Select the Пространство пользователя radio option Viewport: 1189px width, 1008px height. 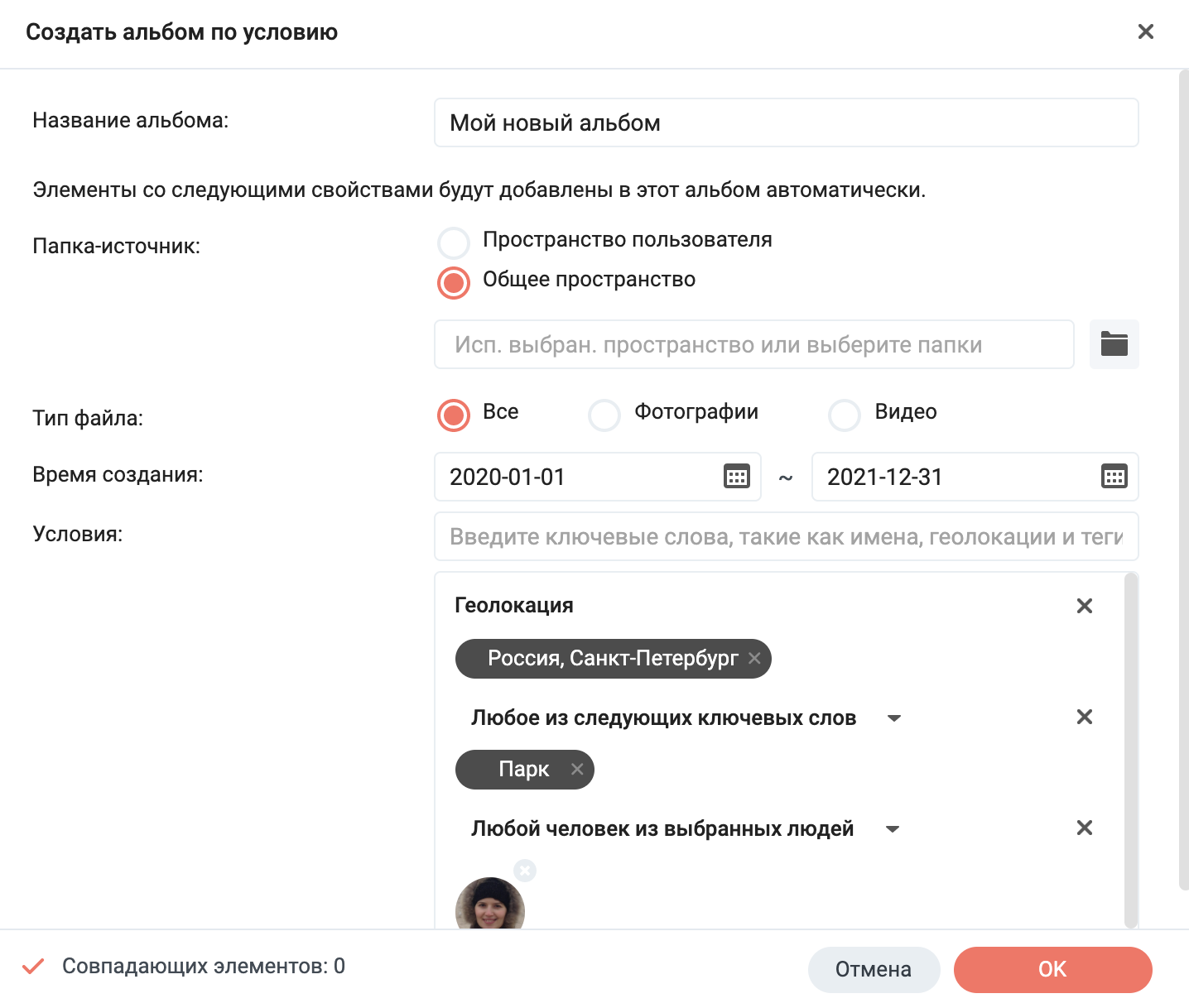(x=454, y=243)
